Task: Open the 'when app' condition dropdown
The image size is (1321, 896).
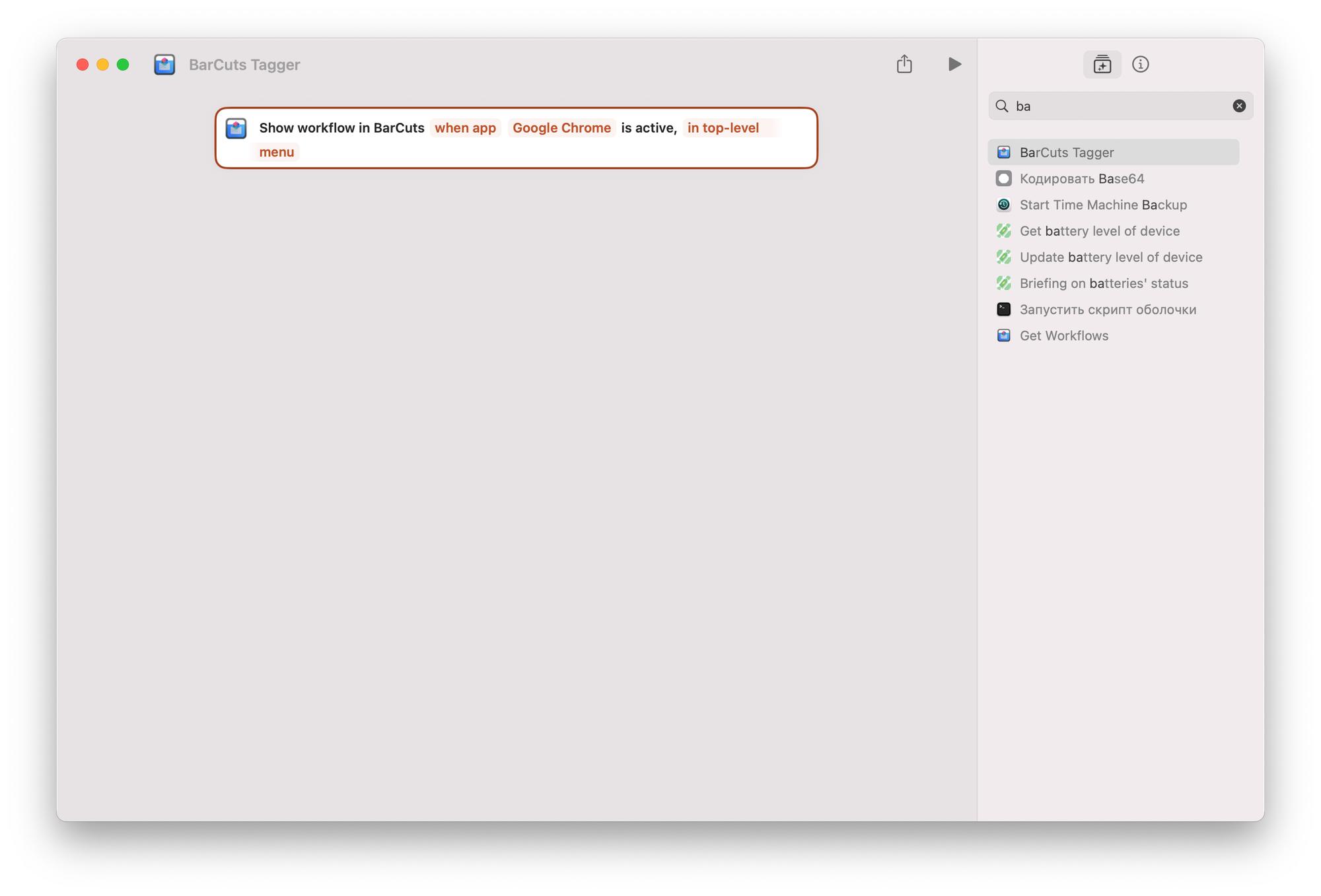Action: click(x=465, y=128)
